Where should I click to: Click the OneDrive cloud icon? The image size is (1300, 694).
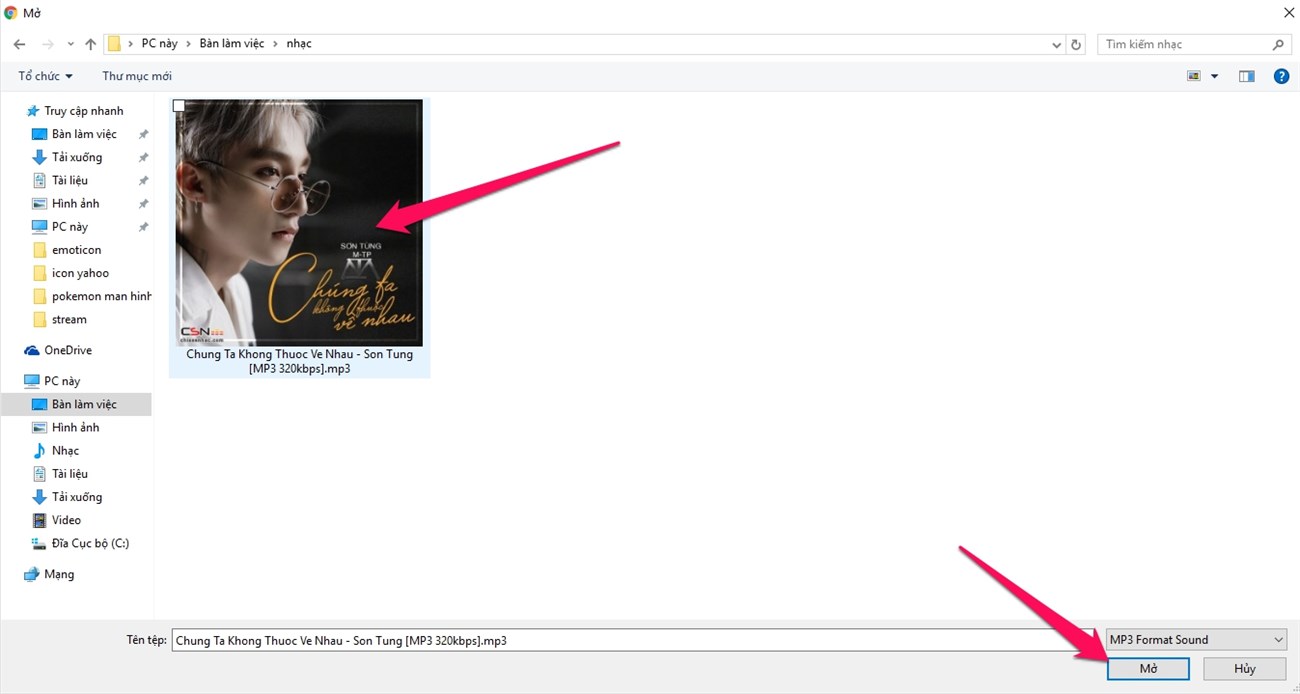[x=32, y=350]
